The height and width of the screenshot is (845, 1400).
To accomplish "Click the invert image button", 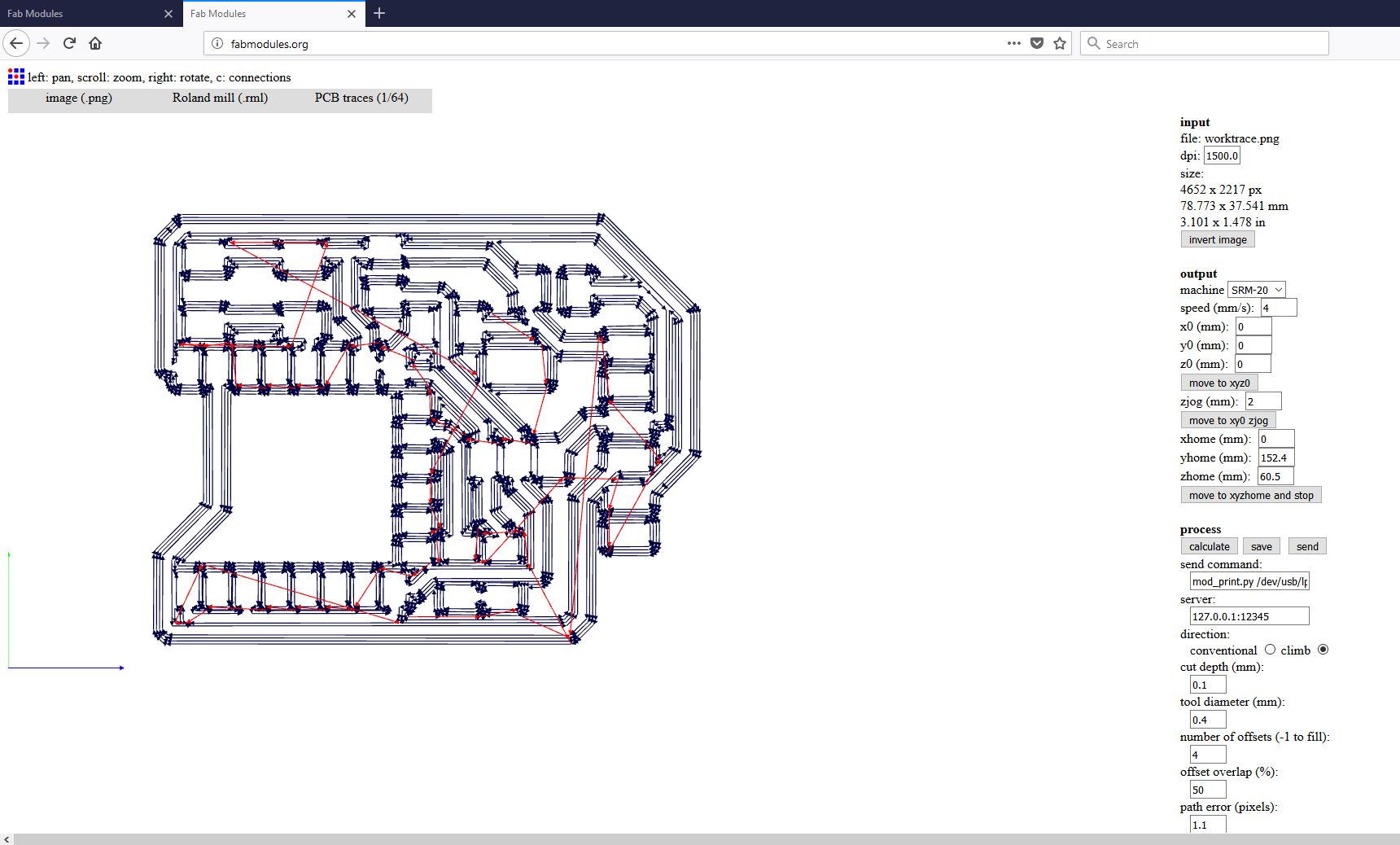I will click(1218, 239).
